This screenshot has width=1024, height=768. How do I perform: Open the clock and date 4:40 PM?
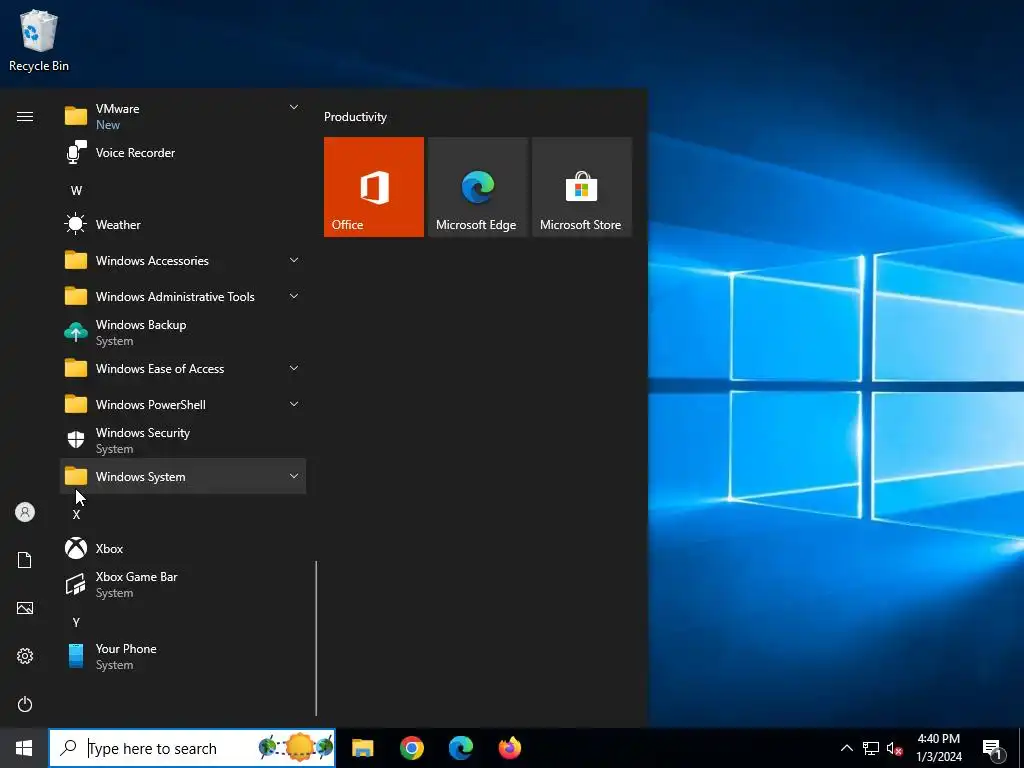[x=938, y=748]
